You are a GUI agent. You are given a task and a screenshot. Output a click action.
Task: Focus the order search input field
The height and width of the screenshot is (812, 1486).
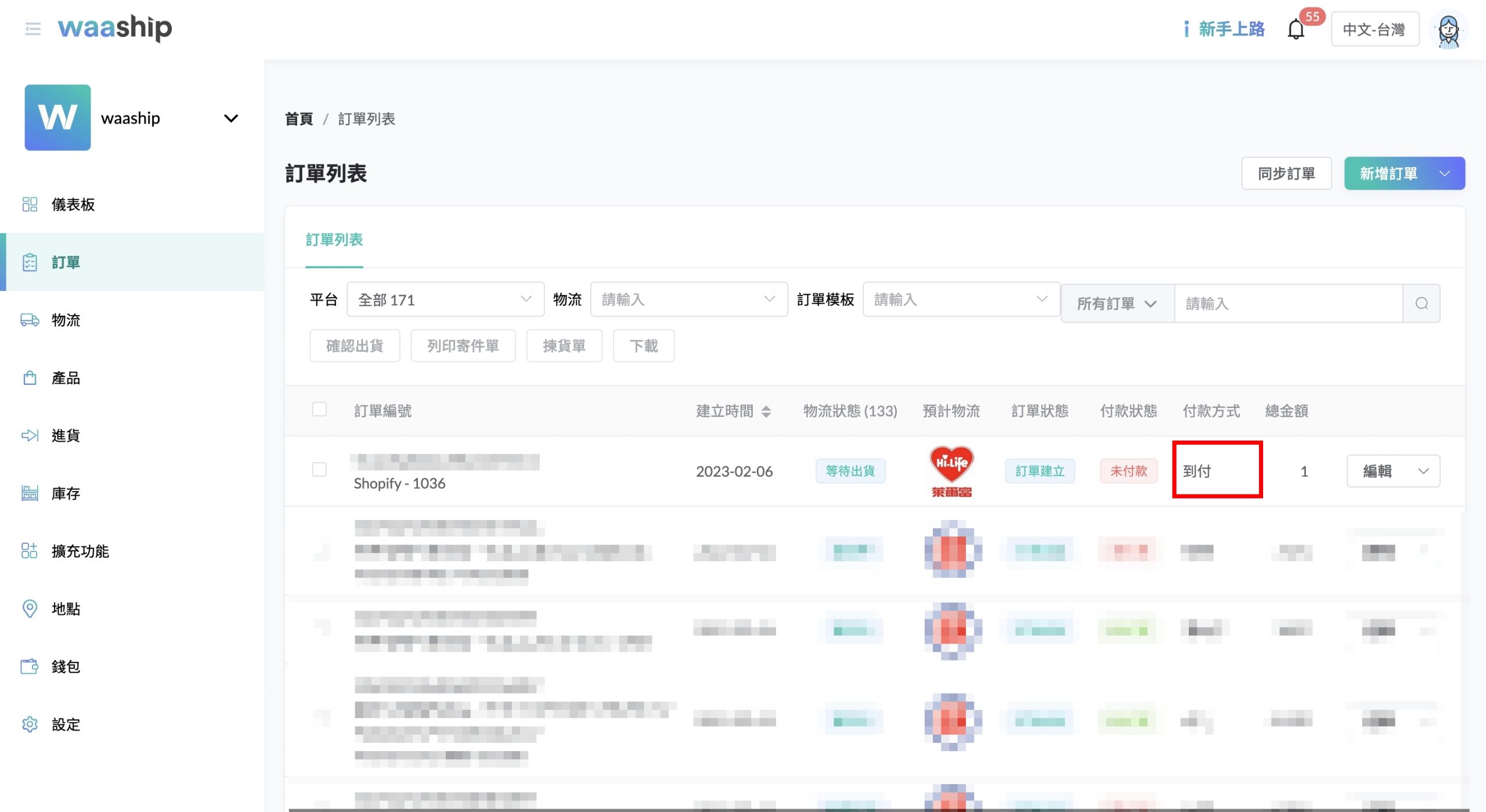tap(1288, 304)
